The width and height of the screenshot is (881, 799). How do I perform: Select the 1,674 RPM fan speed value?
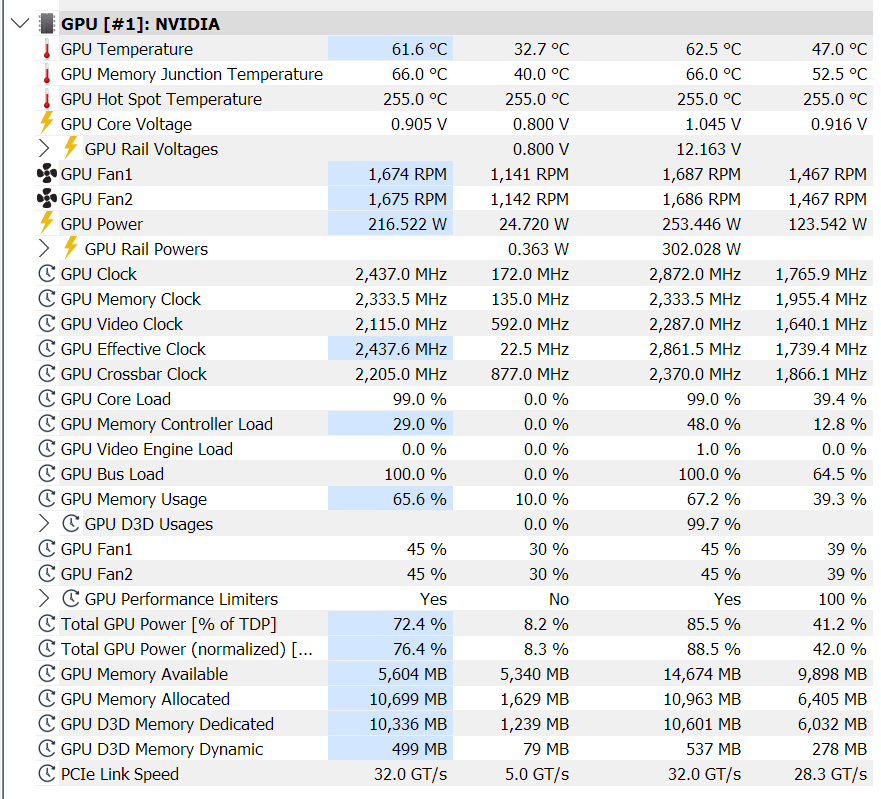point(407,174)
